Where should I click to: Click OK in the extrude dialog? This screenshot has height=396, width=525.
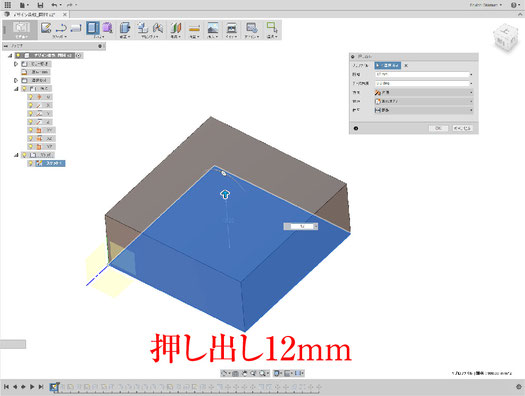438,128
